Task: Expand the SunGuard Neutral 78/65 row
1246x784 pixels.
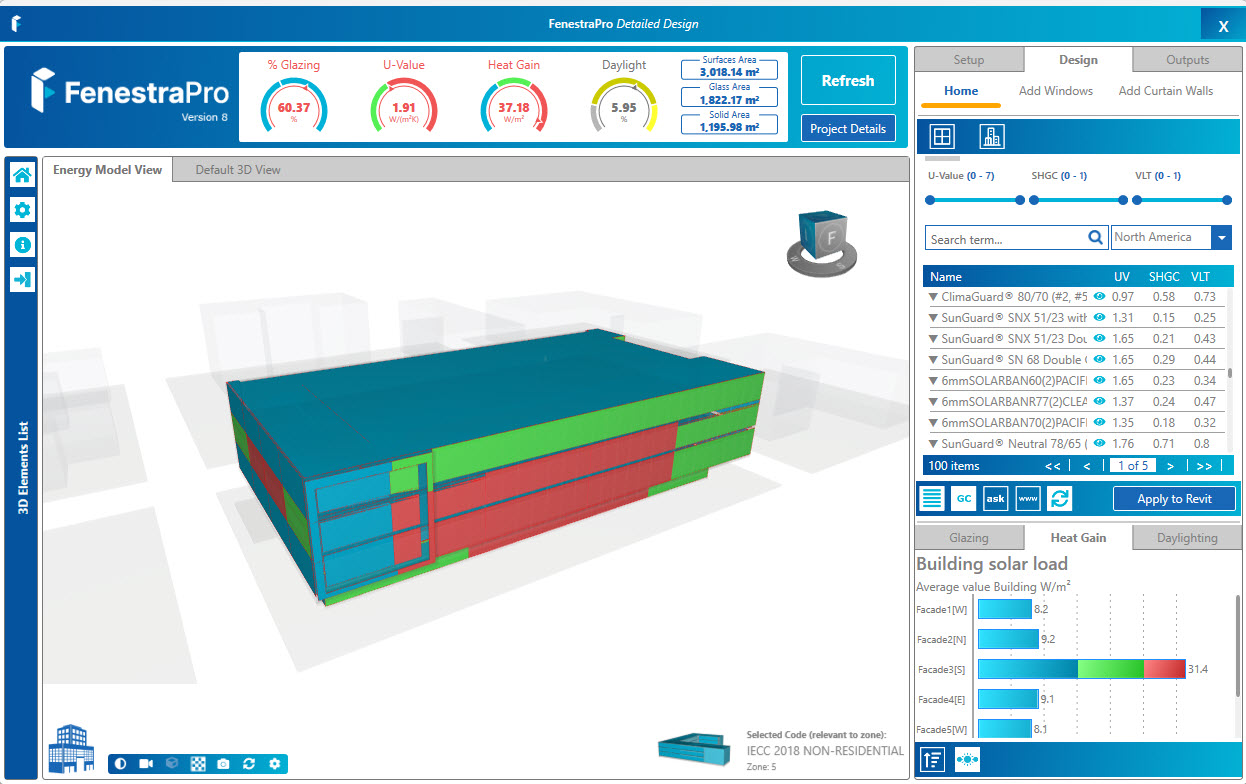Action: click(x=933, y=444)
